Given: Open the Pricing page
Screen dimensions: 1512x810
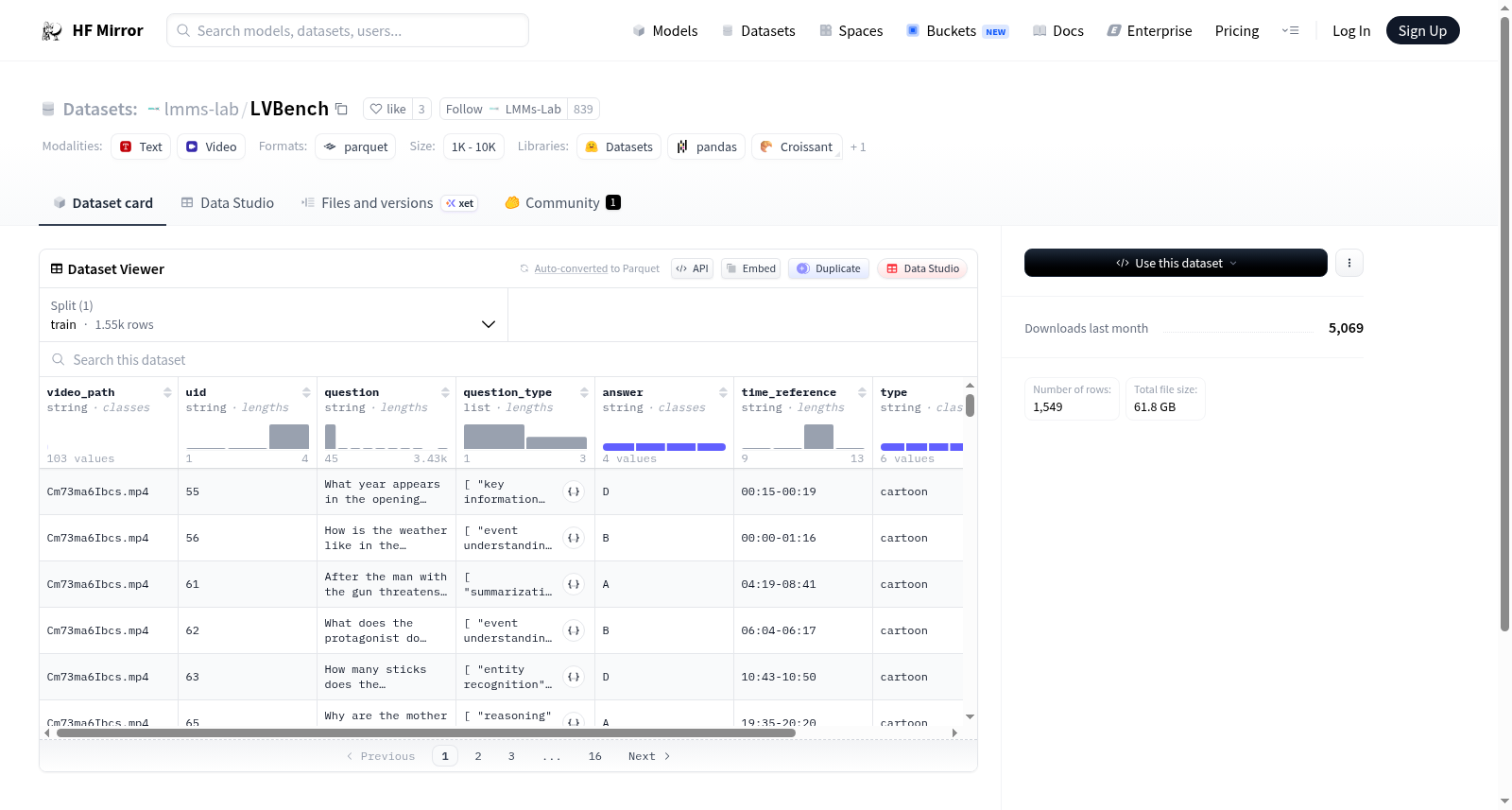Looking at the screenshot, I should (x=1237, y=30).
